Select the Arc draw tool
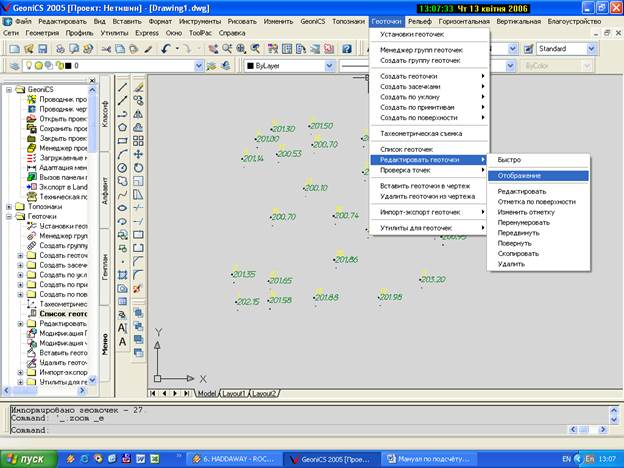This screenshot has width=624, height=468. point(123,154)
